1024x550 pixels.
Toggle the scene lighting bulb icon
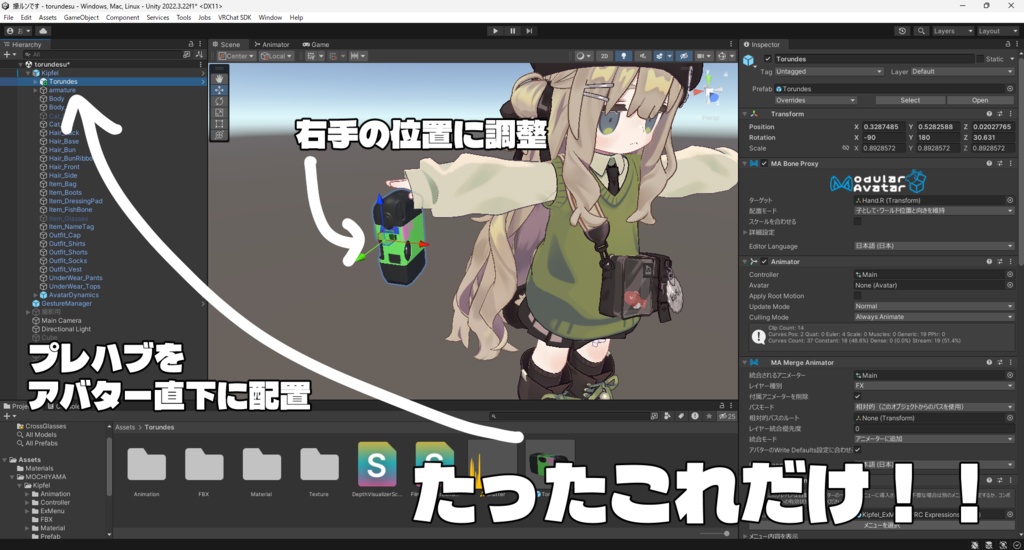pos(624,56)
